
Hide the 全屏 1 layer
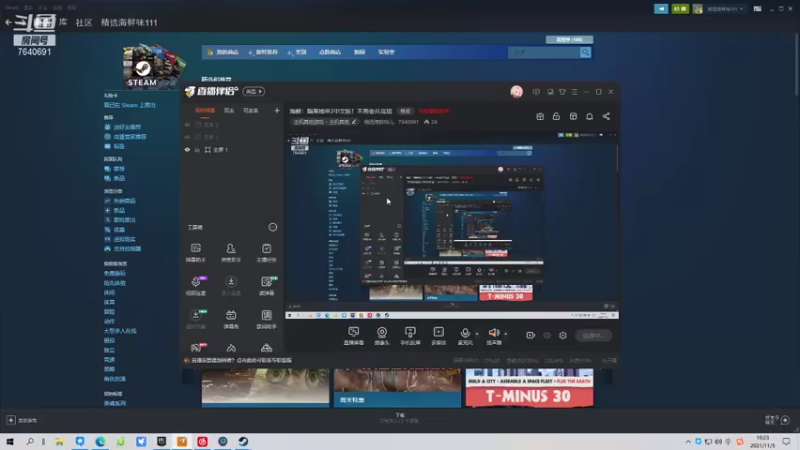point(187,149)
